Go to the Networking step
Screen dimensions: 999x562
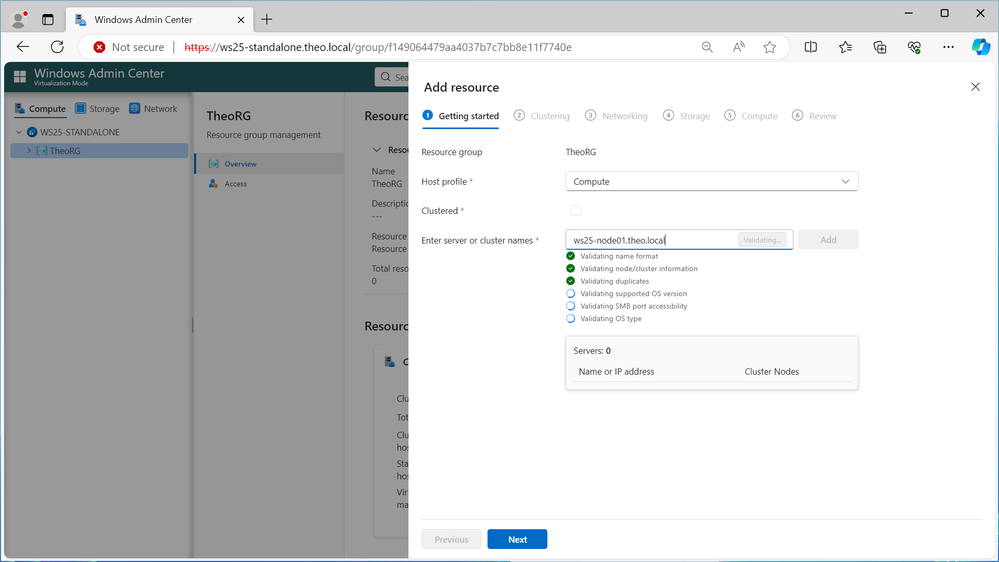[616, 116]
